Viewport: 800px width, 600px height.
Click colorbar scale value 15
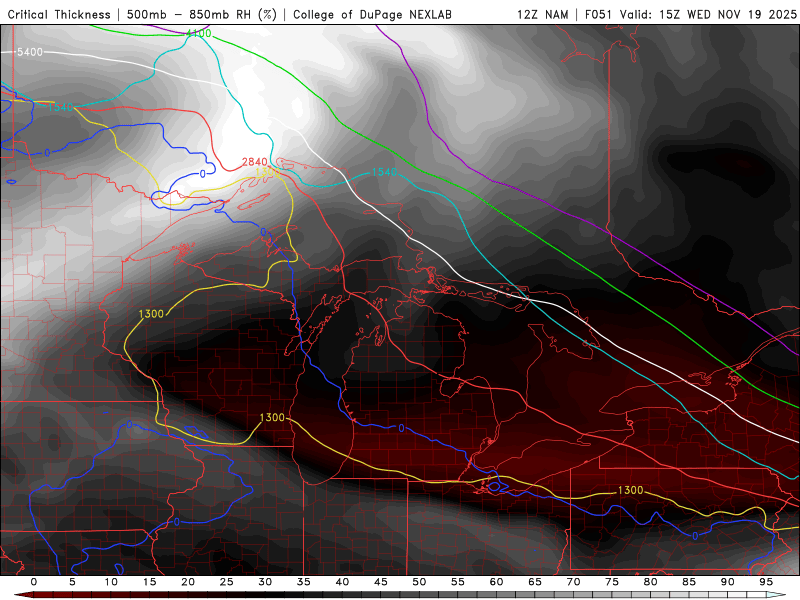(x=149, y=582)
